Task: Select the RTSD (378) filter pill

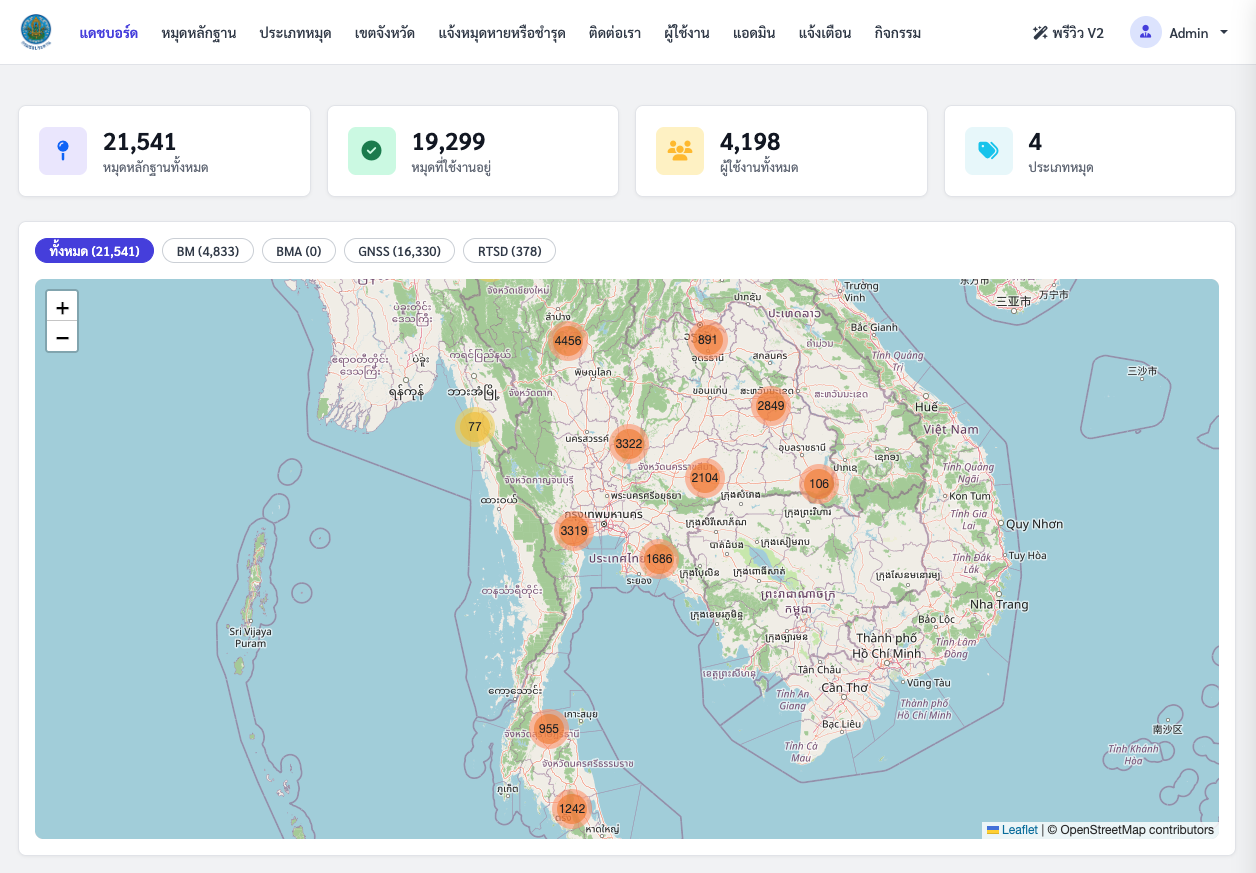Action: (509, 251)
